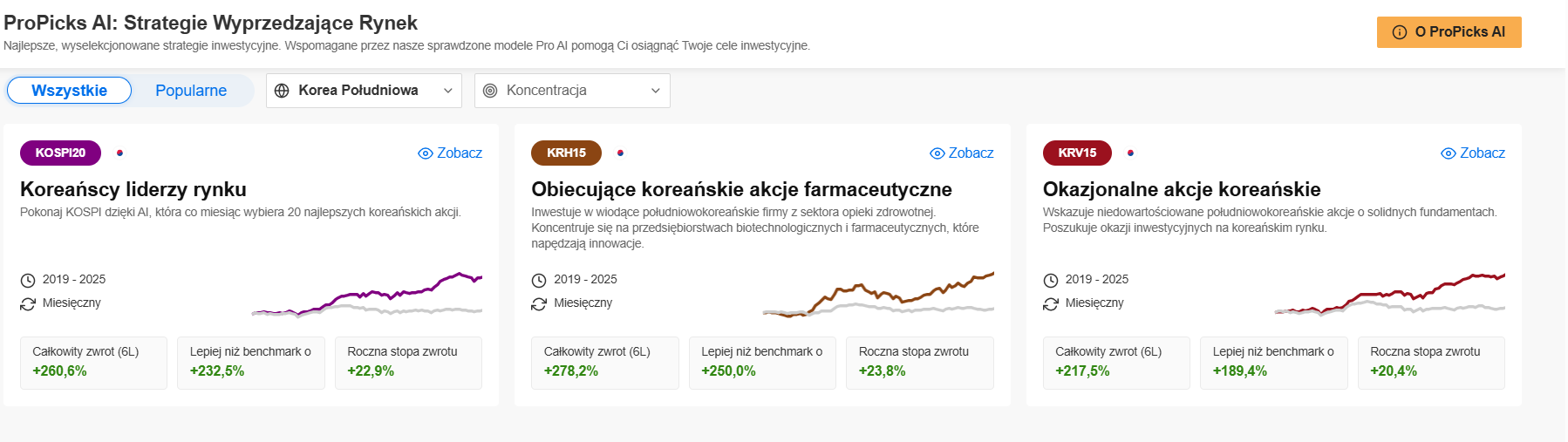
Task: Click the red KRV15 strategy badge
Action: click(x=1077, y=153)
